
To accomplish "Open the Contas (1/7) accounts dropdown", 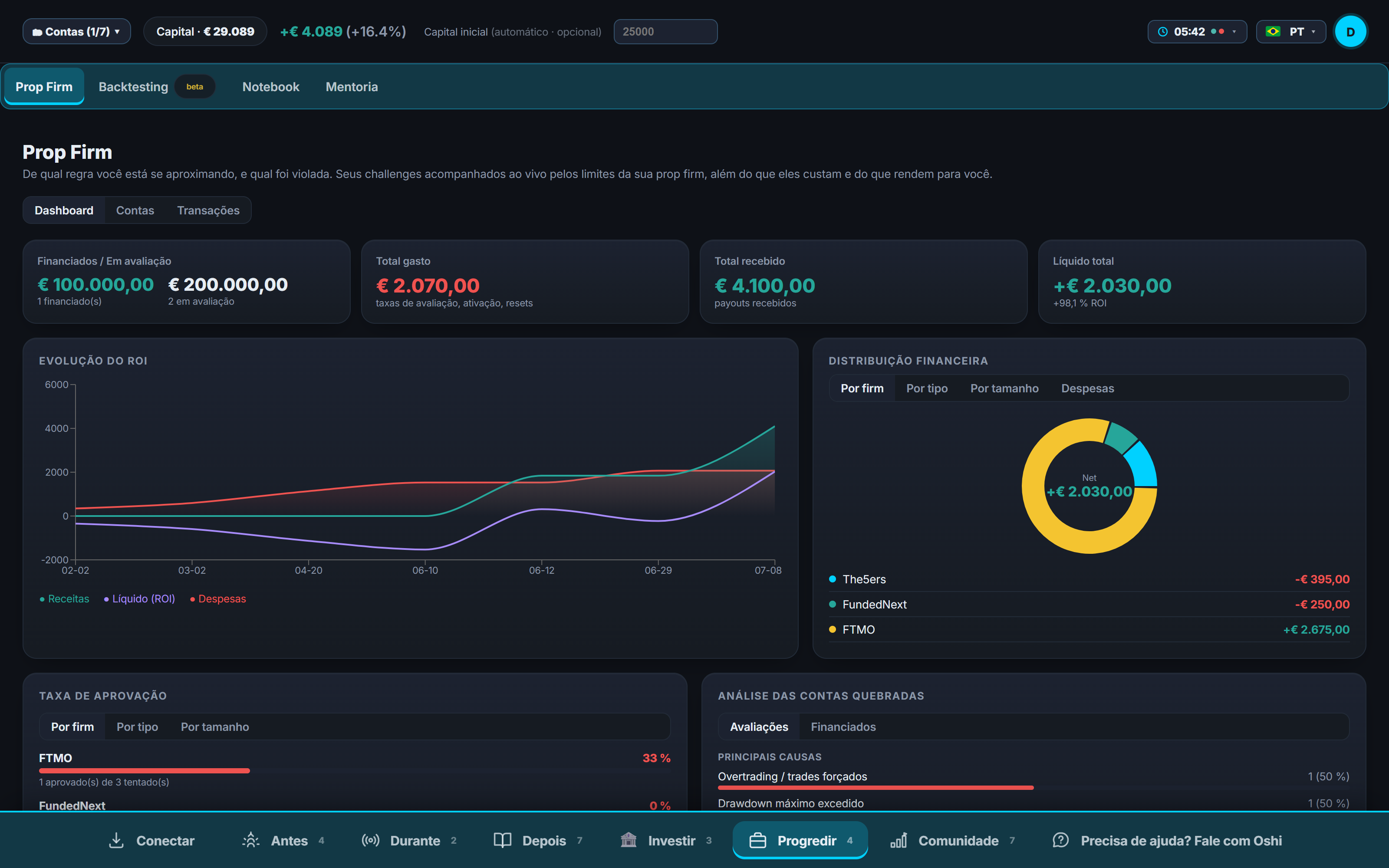I will click(x=76, y=32).
